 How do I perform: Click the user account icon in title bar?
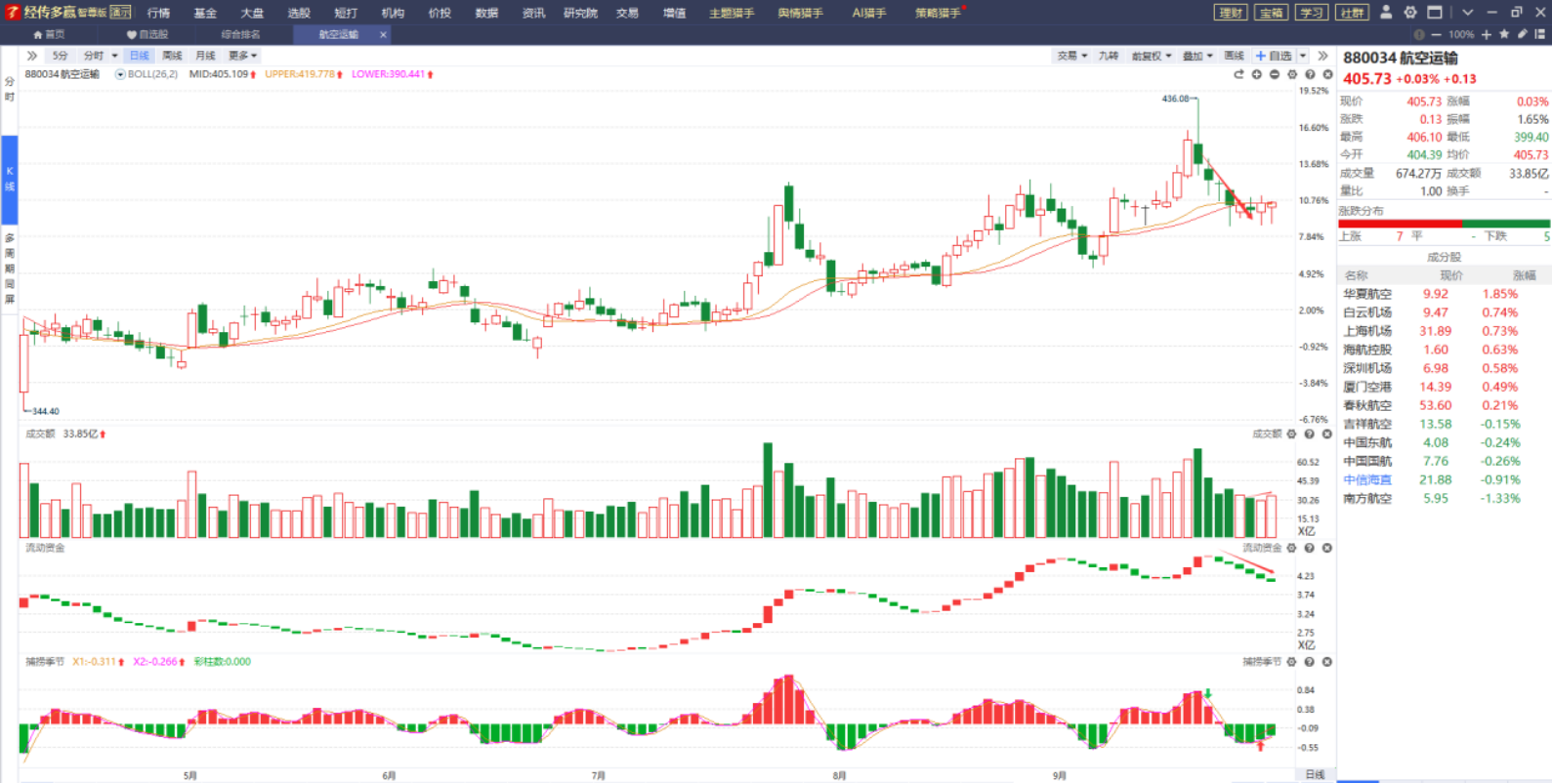1386,12
